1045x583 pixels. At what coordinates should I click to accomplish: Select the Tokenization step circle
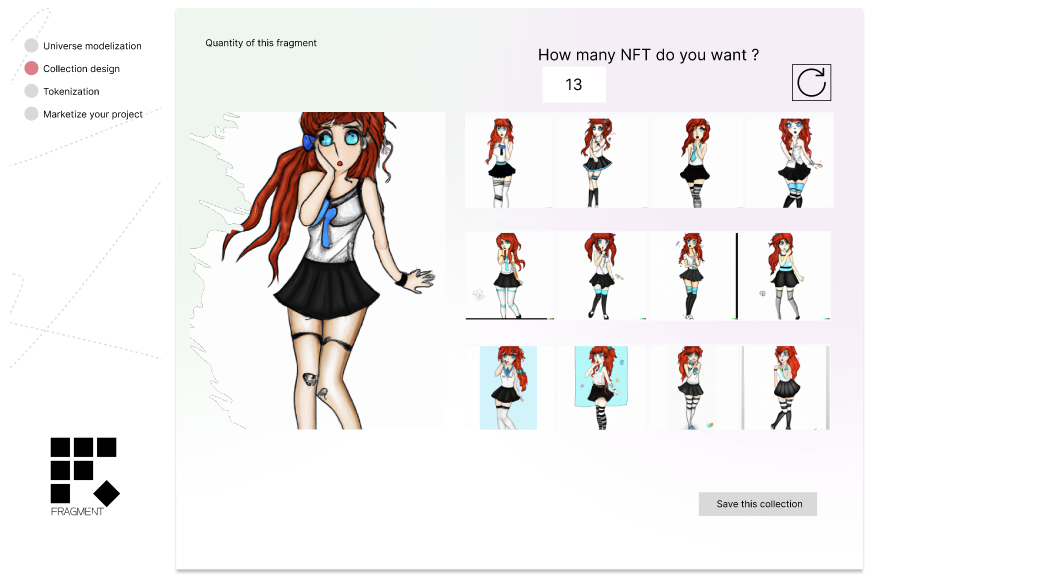(31, 91)
